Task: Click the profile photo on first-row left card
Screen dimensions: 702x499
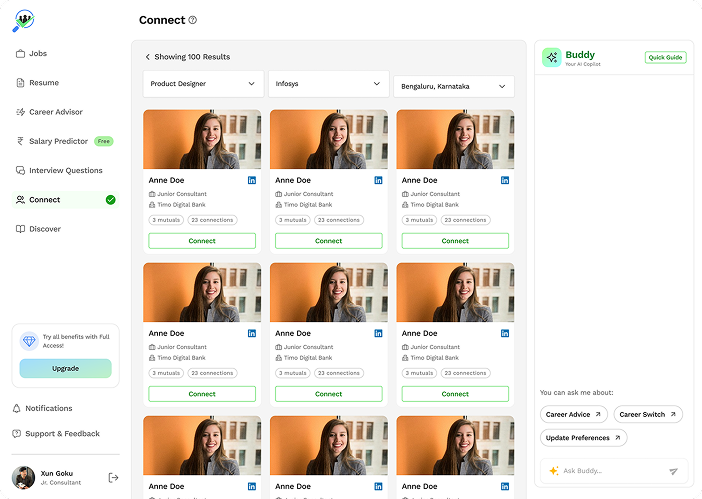Action: click(x=202, y=139)
